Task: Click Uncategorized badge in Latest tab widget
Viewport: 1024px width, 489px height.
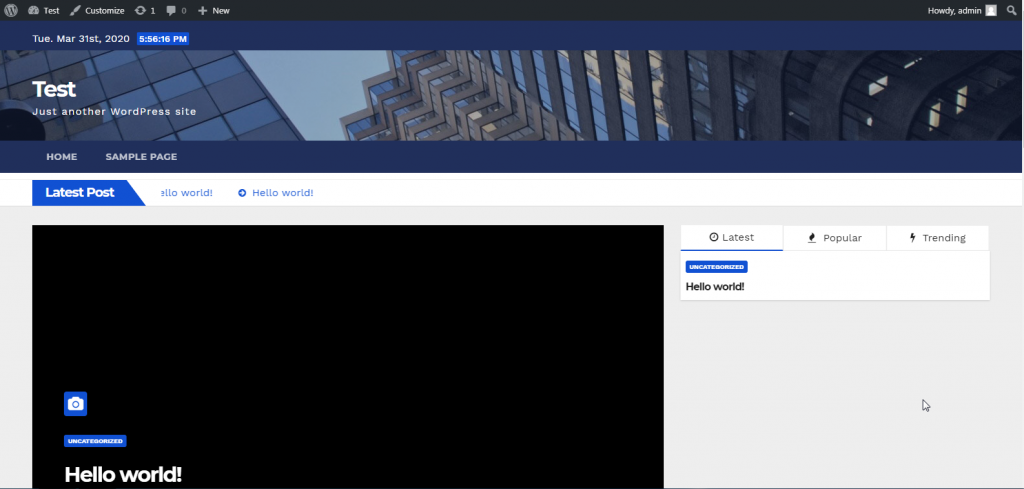Action: coord(716,267)
